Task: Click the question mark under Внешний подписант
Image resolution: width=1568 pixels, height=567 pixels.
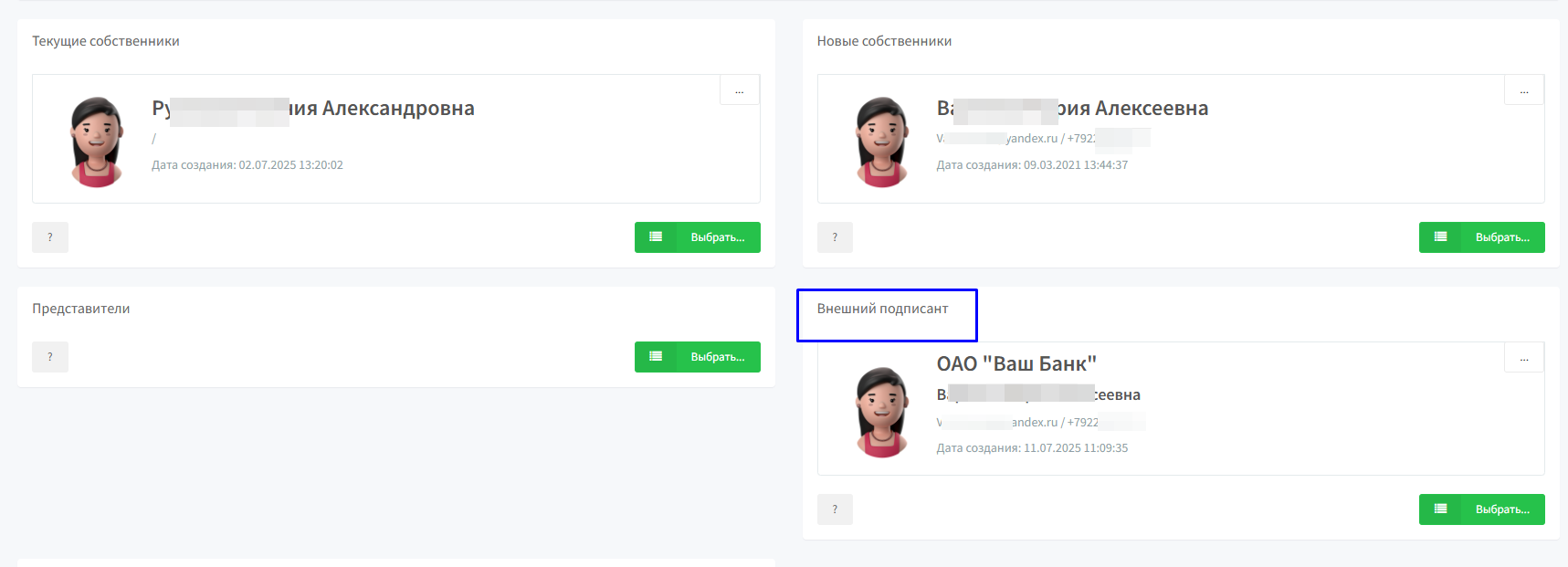Action: 835,509
